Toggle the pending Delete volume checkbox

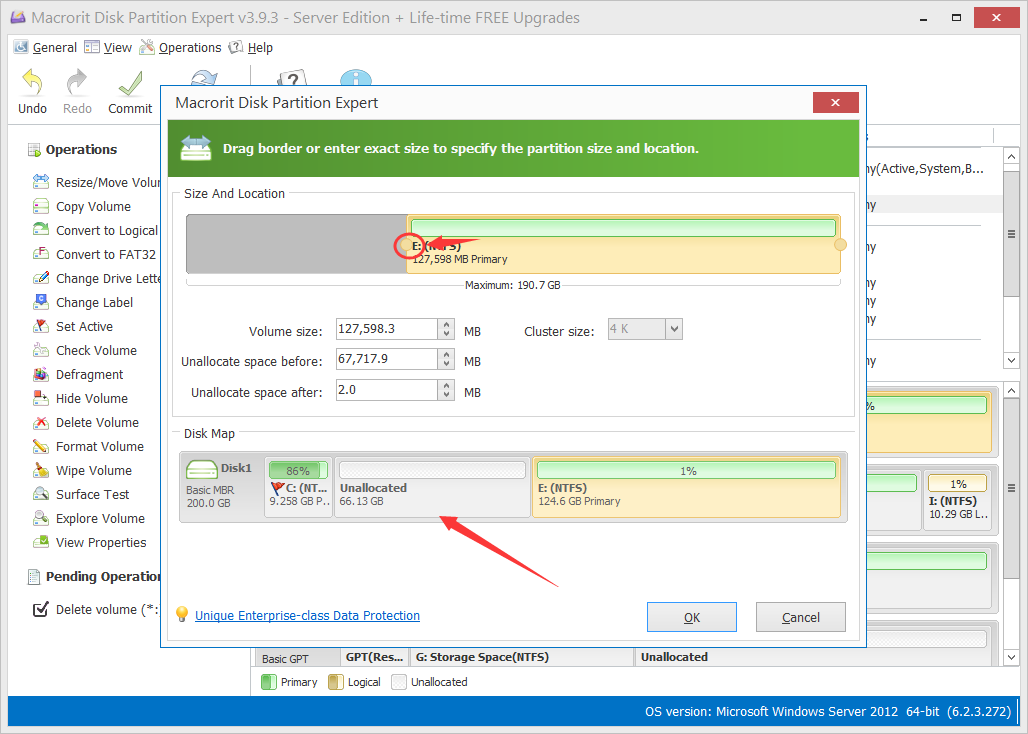click(x=41, y=609)
